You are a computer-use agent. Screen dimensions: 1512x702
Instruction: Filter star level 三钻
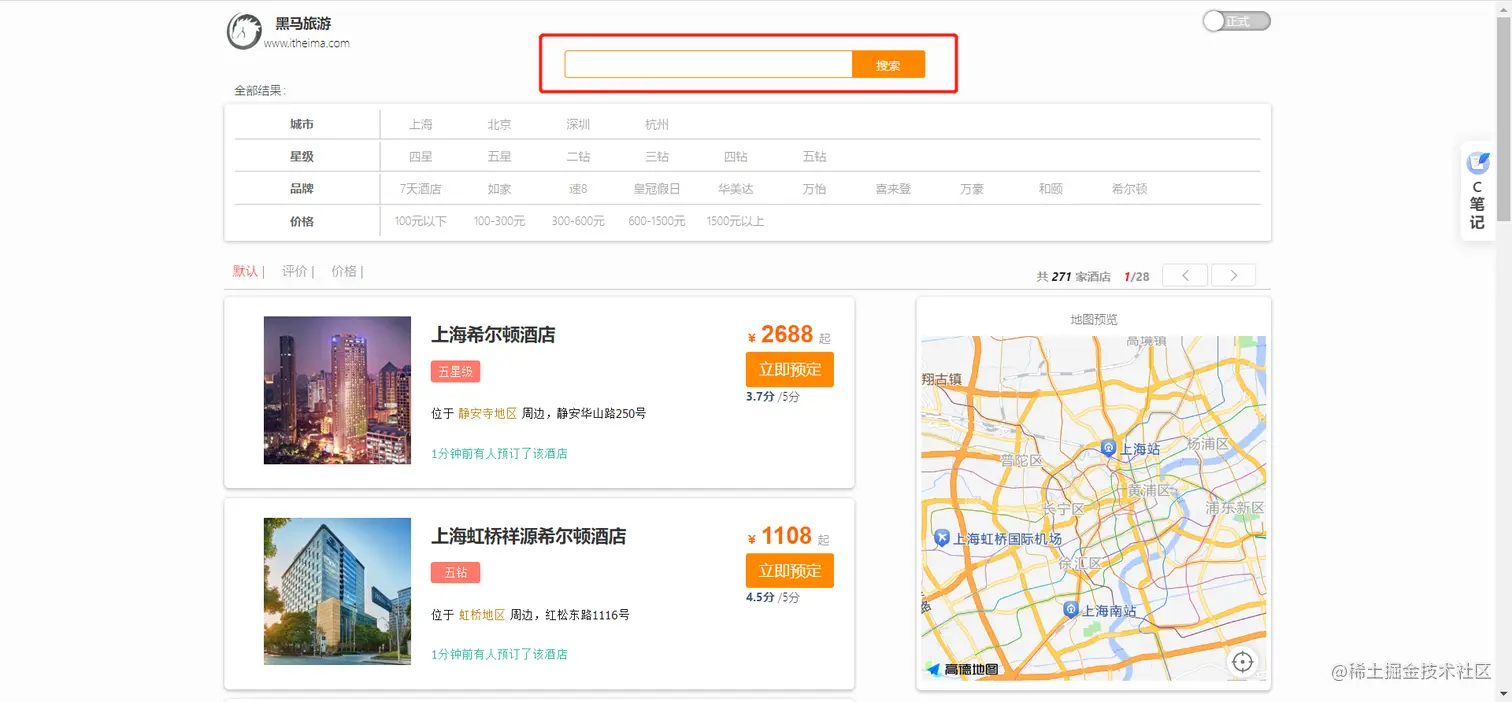[x=657, y=157]
